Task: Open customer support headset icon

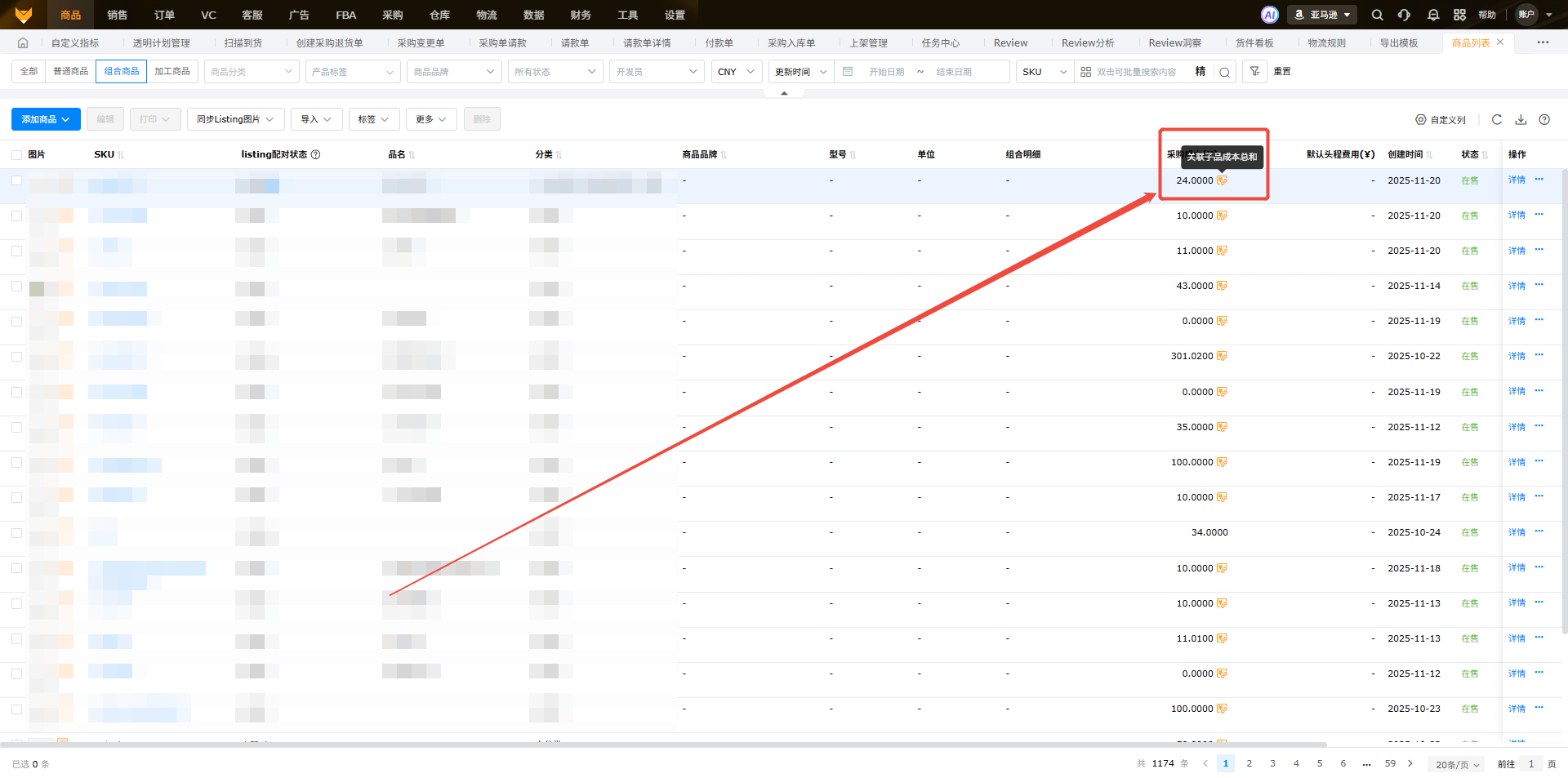Action: point(1404,15)
